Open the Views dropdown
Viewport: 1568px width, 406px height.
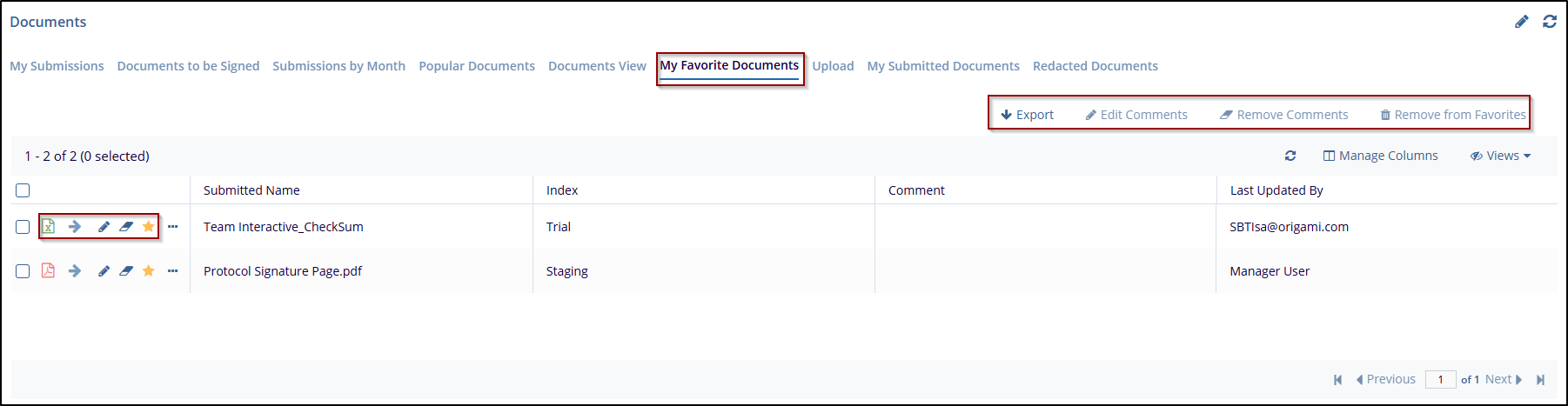point(1501,156)
